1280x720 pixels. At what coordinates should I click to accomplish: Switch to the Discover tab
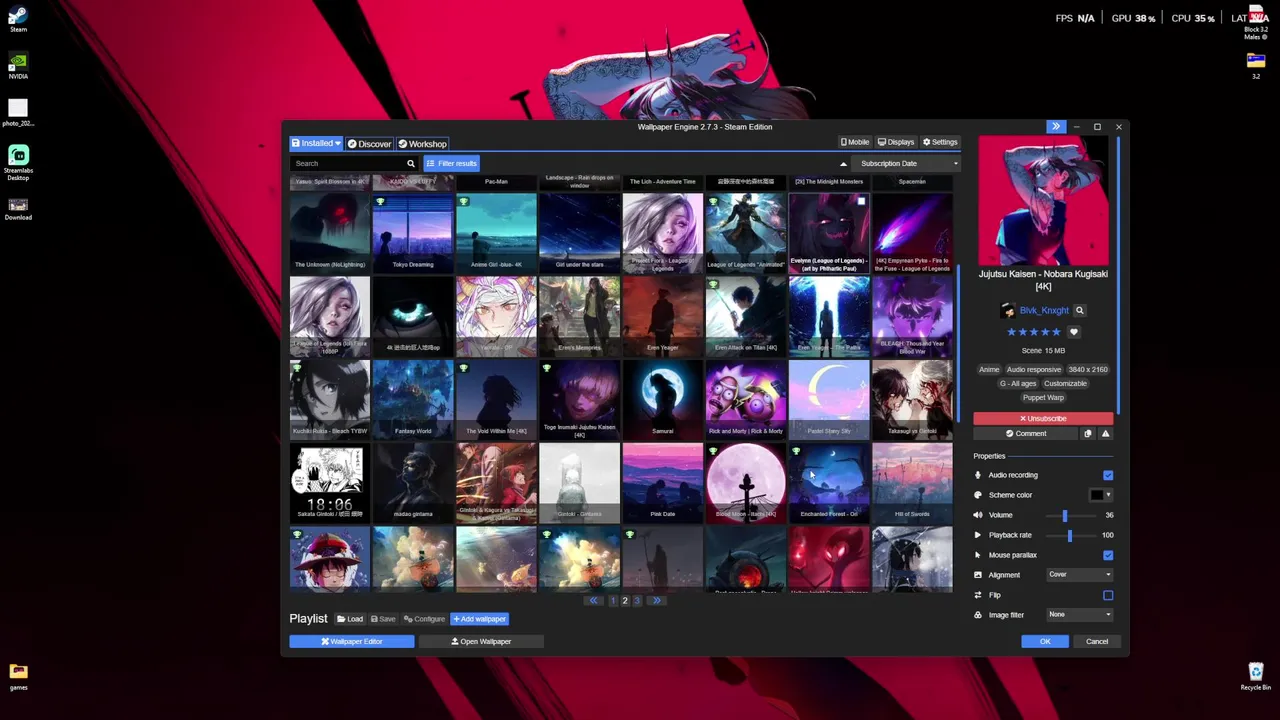pyautogui.click(x=369, y=144)
